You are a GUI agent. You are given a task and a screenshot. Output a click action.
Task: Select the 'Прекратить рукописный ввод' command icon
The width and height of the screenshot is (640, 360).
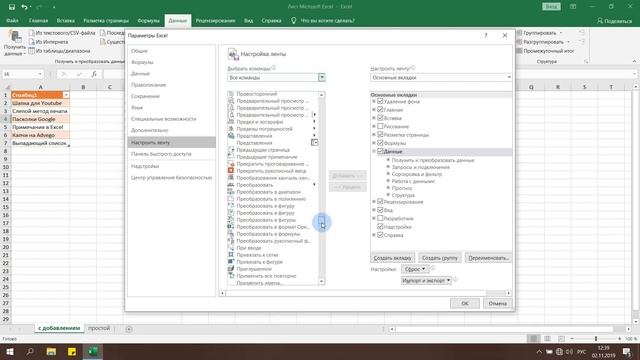click(x=231, y=171)
